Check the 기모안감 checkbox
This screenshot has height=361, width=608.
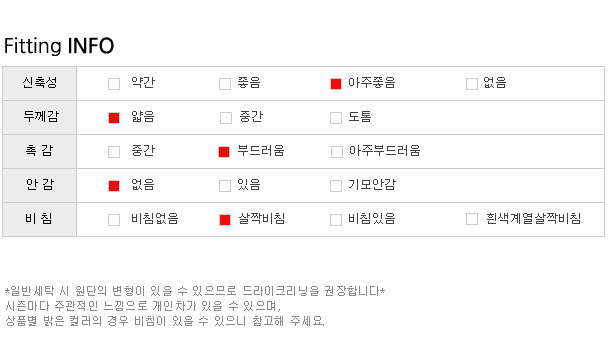tap(336, 186)
